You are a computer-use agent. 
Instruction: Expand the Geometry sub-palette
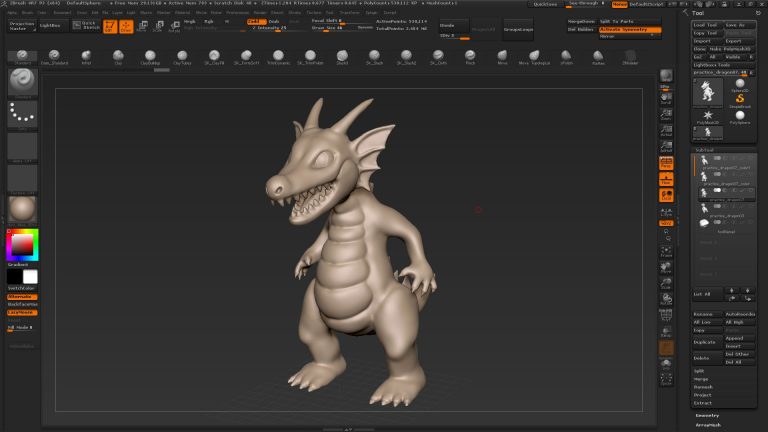click(x=707, y=415)
